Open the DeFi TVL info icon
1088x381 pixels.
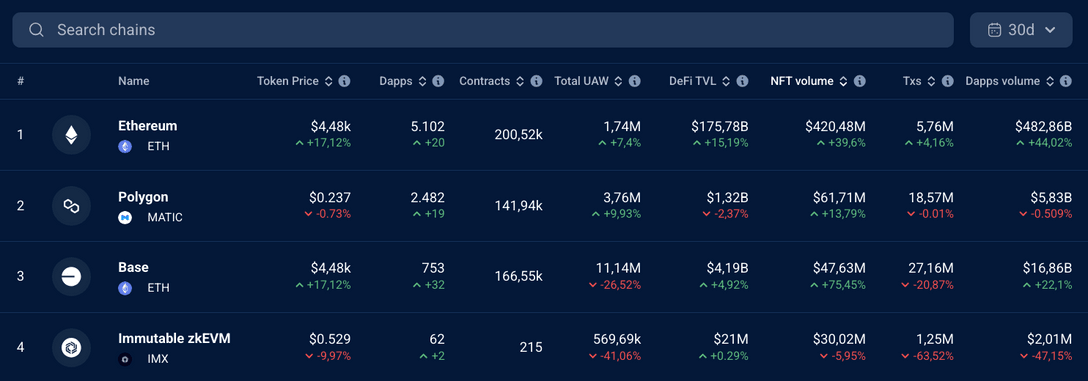pyautogui.click(x=742, y=81)
